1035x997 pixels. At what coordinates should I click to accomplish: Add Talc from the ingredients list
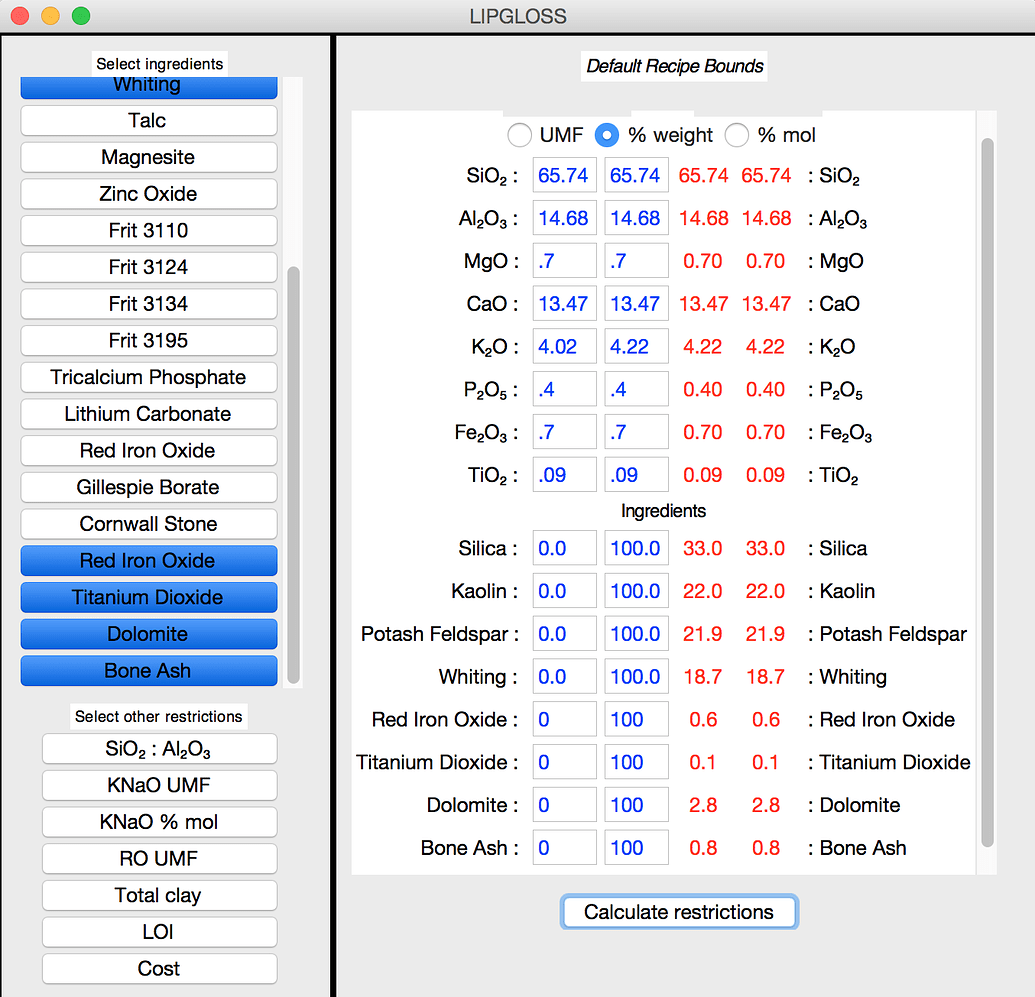pyautogui.click(x=148, y=121)
